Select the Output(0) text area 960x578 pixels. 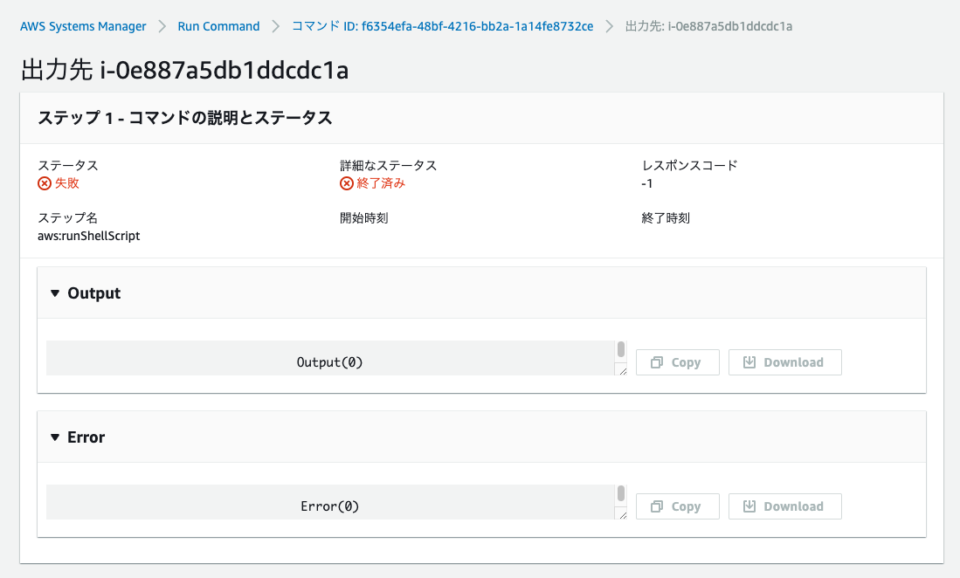tap(330, 362)
